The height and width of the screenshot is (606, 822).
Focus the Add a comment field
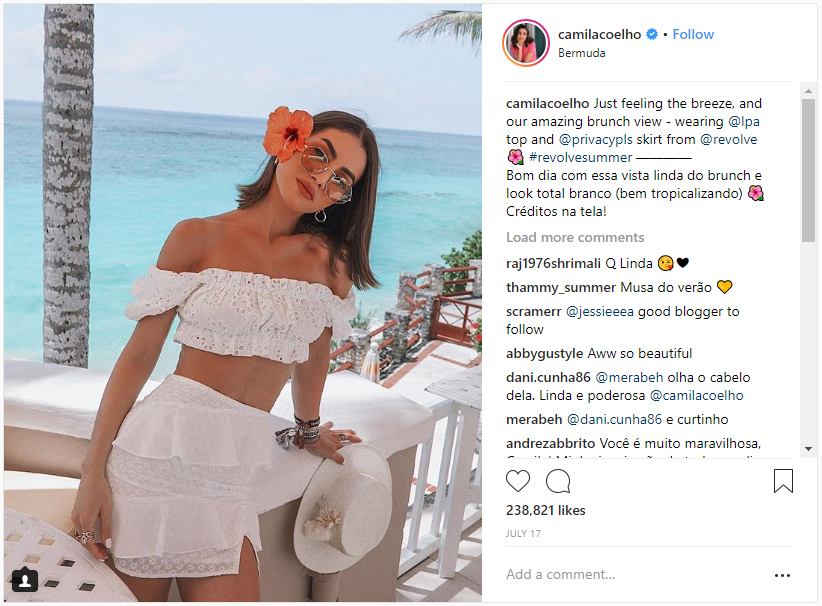pyautogui.click(x=634, y=575)
